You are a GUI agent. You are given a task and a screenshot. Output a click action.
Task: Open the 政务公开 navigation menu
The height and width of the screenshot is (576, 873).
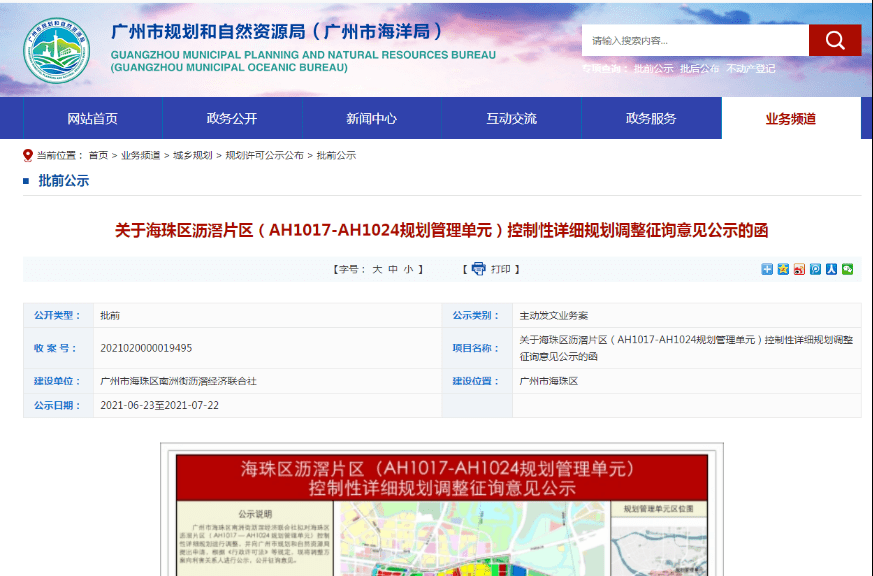tap(232, 119)
